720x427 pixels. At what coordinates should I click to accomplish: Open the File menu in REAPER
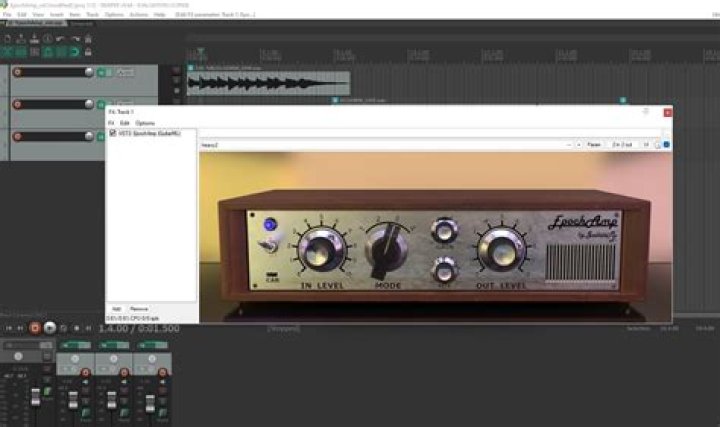[x=7, y=15]
